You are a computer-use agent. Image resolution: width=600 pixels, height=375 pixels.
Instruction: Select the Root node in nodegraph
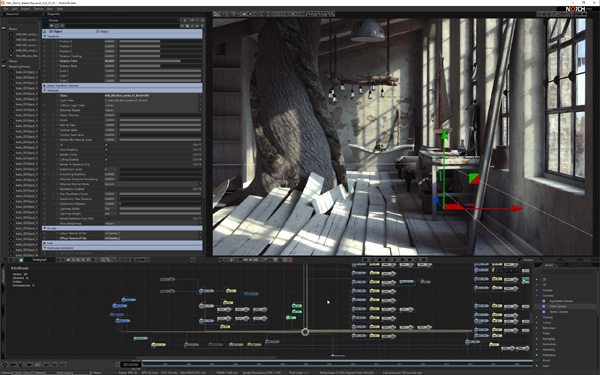(305, 332)
